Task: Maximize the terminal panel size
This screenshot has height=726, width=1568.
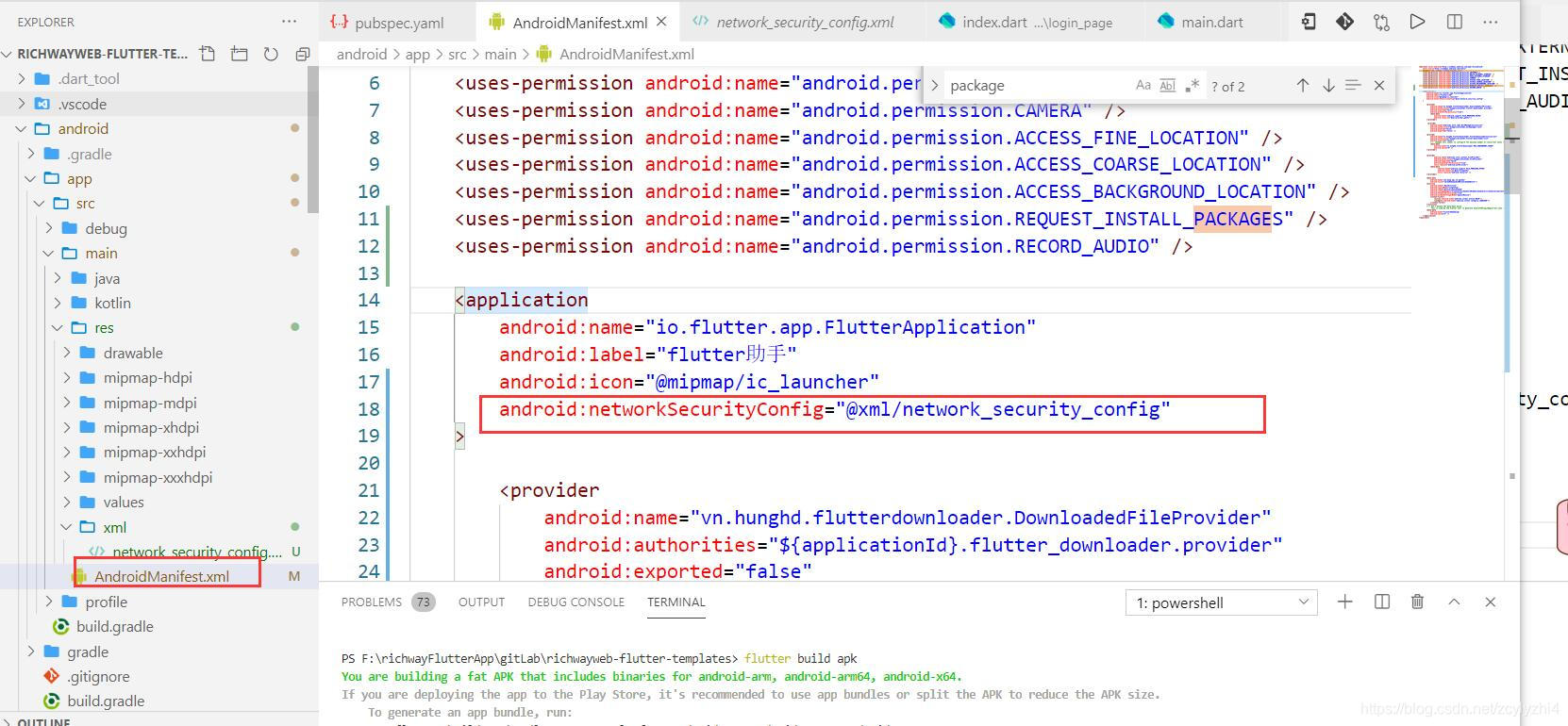Action: (1454, 602)
